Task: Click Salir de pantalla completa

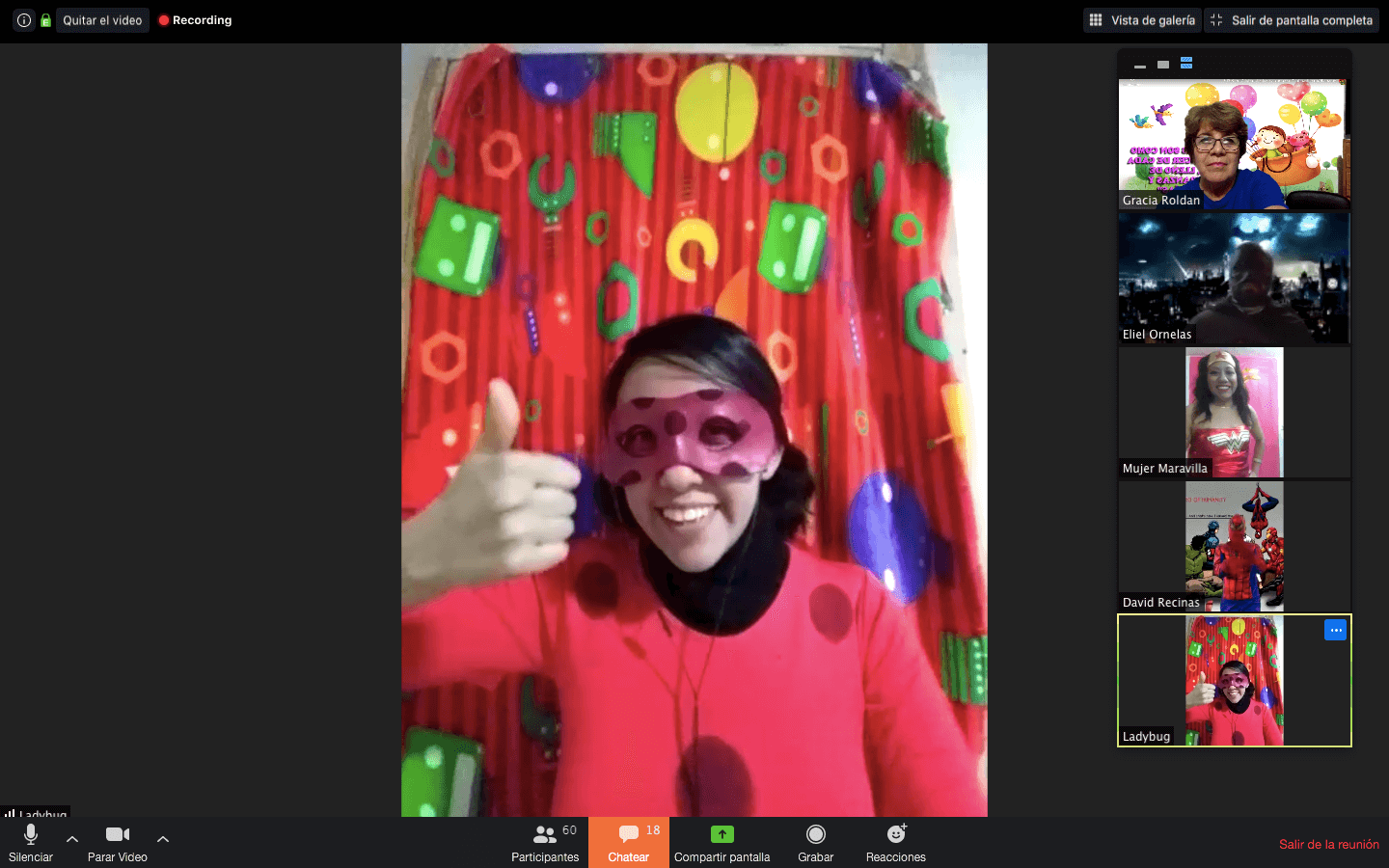Action: [1292, 20]
